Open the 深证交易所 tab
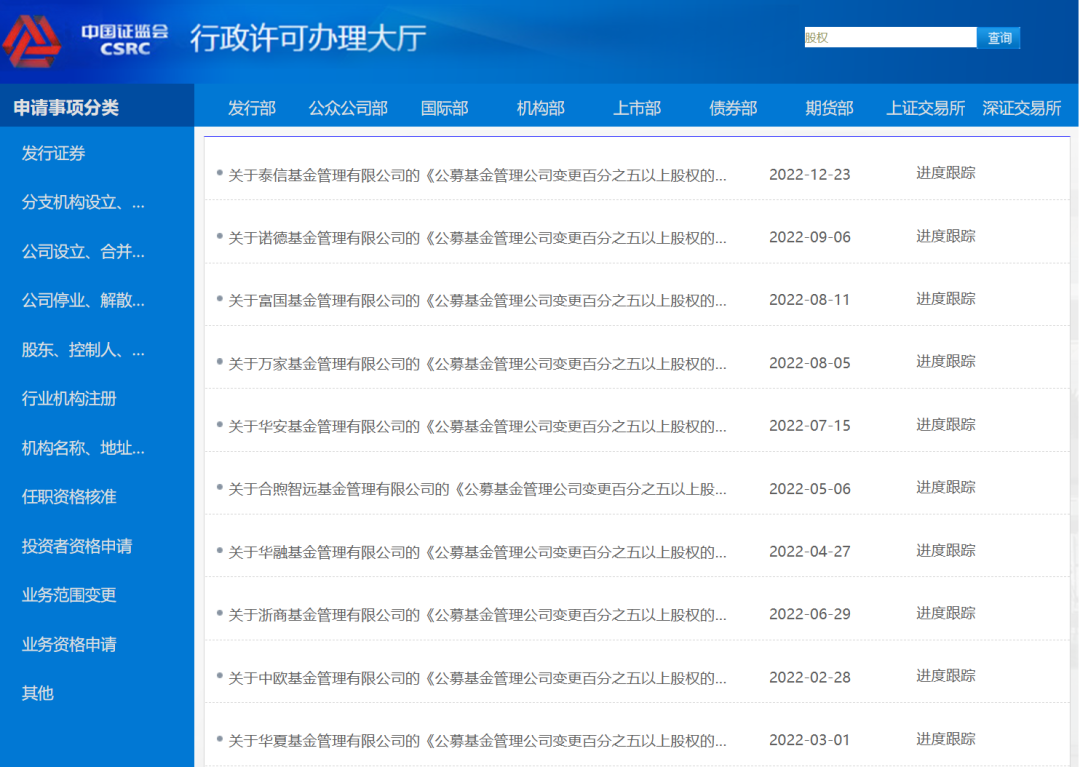This screenshot has height=767, width=1080. point(1021,108)
